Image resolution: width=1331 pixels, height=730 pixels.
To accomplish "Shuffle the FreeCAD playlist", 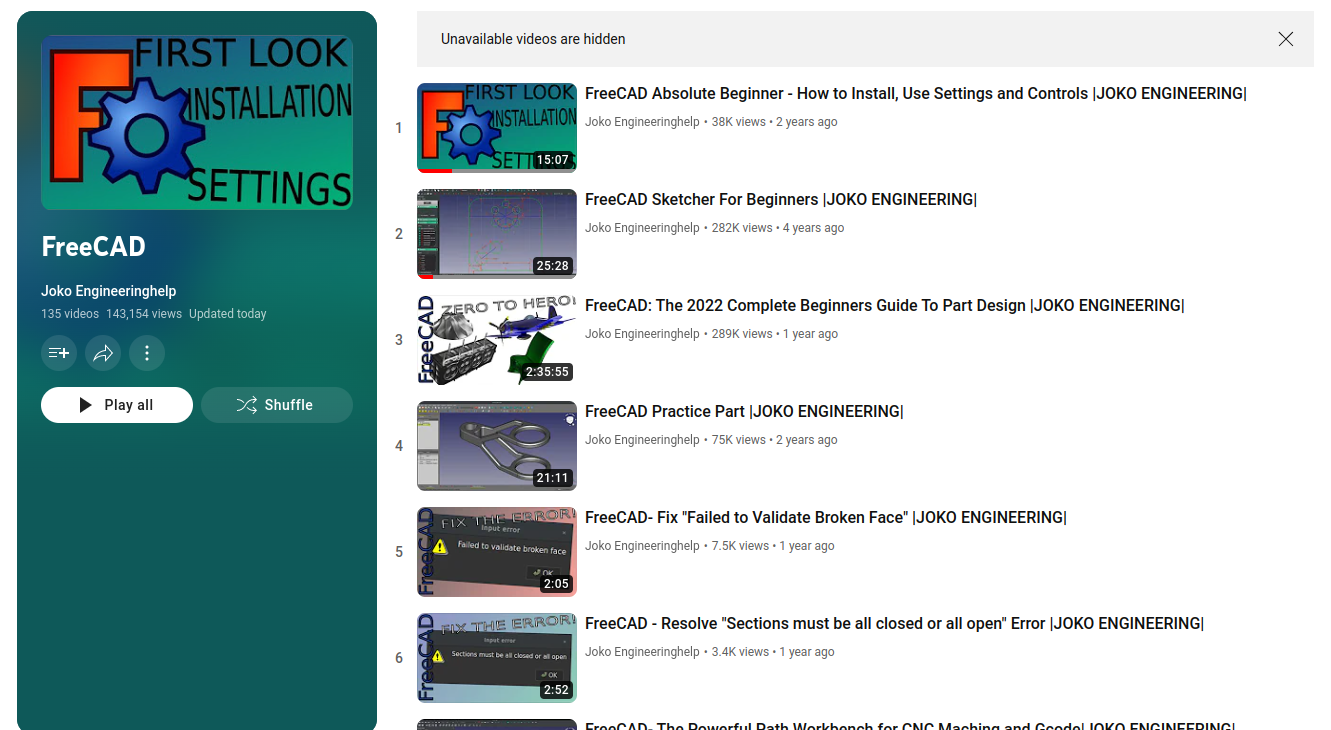I will [x=277, y=405].
